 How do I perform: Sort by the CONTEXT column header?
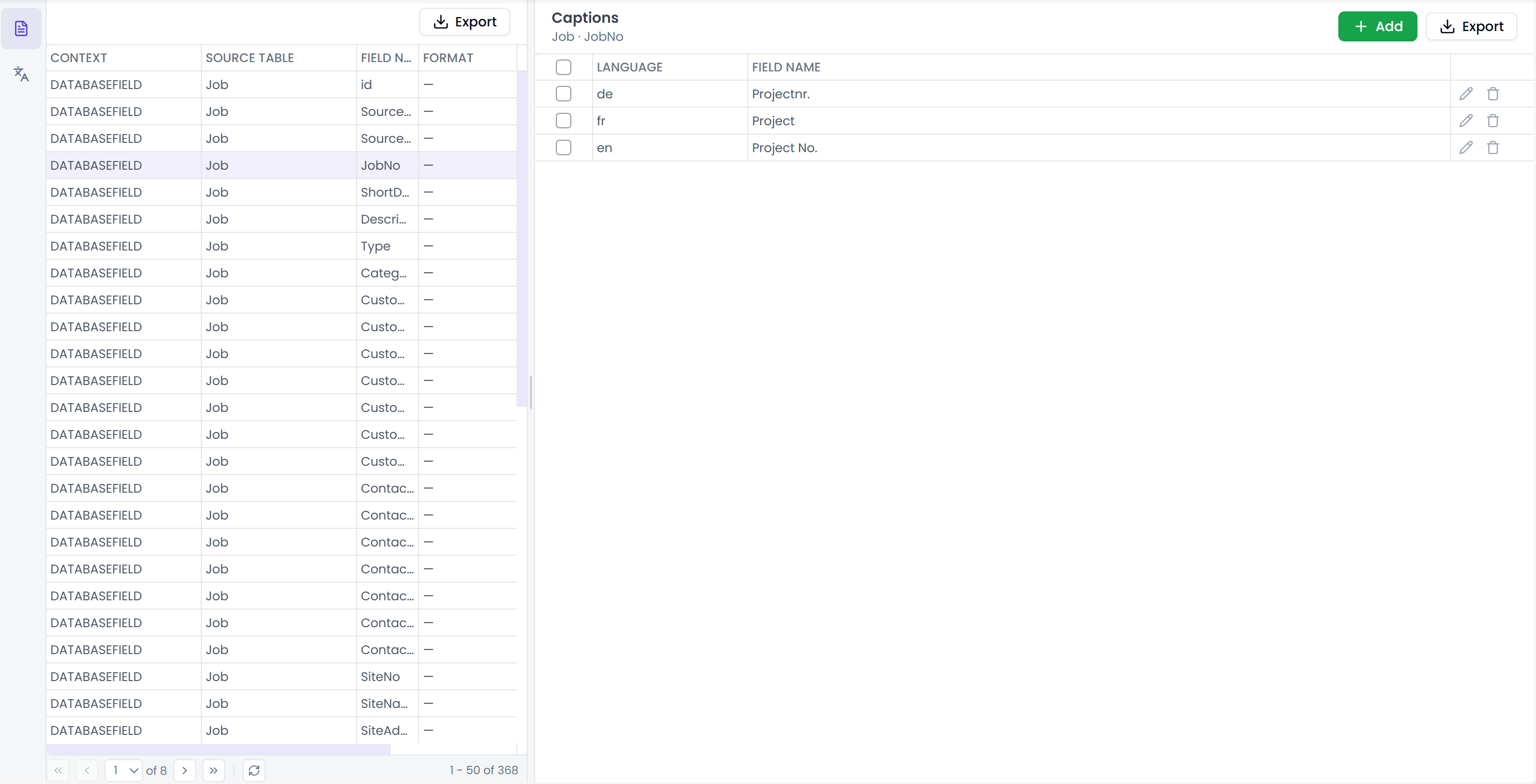click(x=123, y=58)
